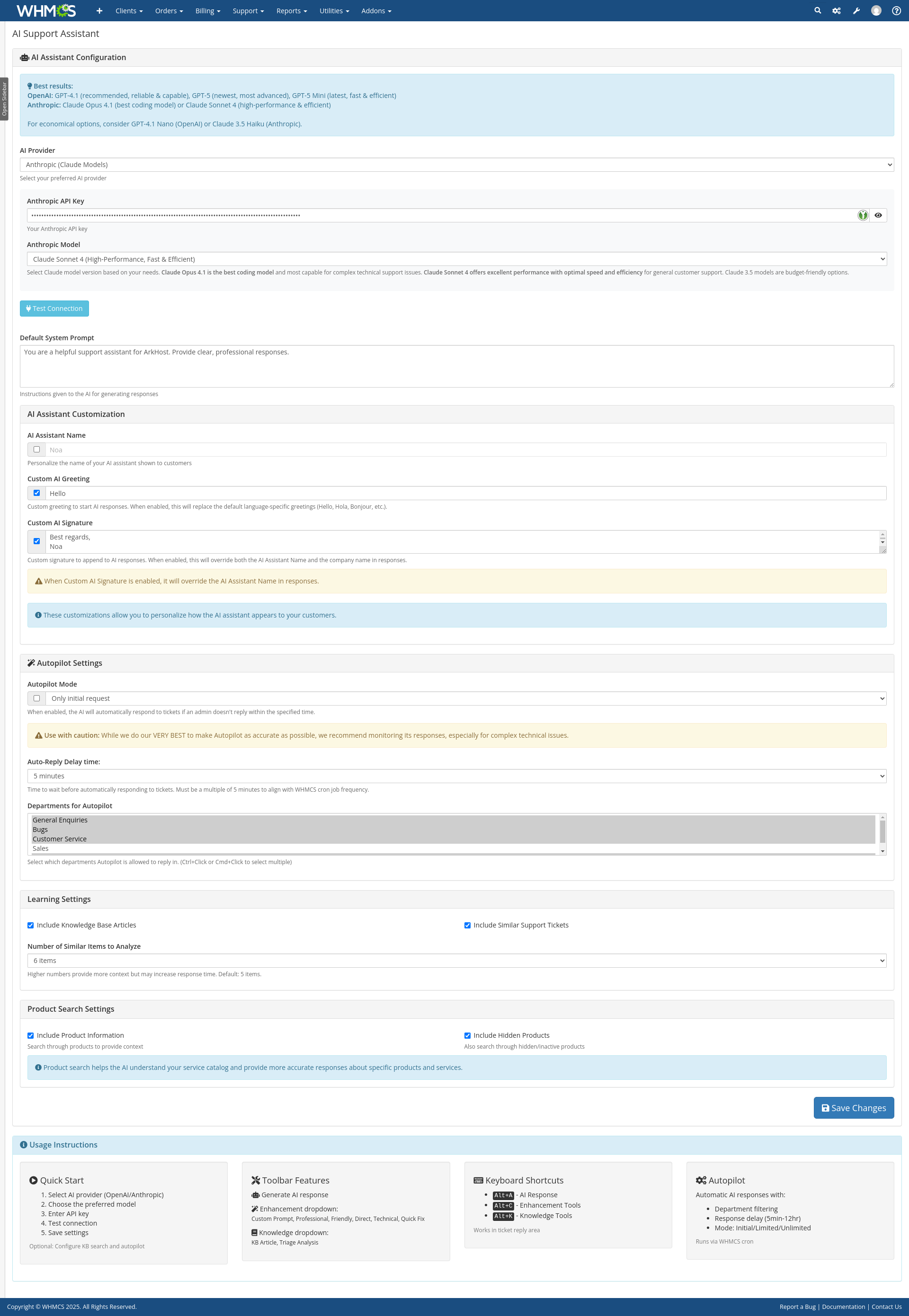This screenshot has width=909, height=1316.
Task: Open the AI Provider dropdown
Action: [457, 165]
